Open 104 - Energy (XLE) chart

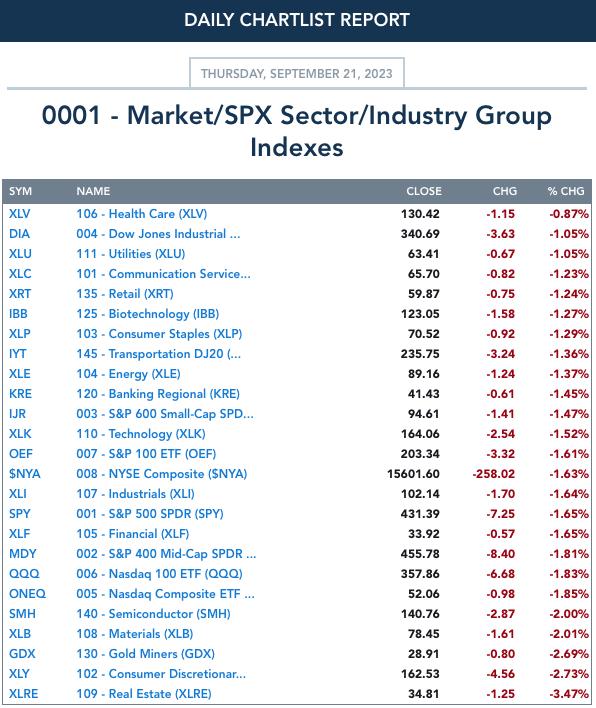coord(128,374)
